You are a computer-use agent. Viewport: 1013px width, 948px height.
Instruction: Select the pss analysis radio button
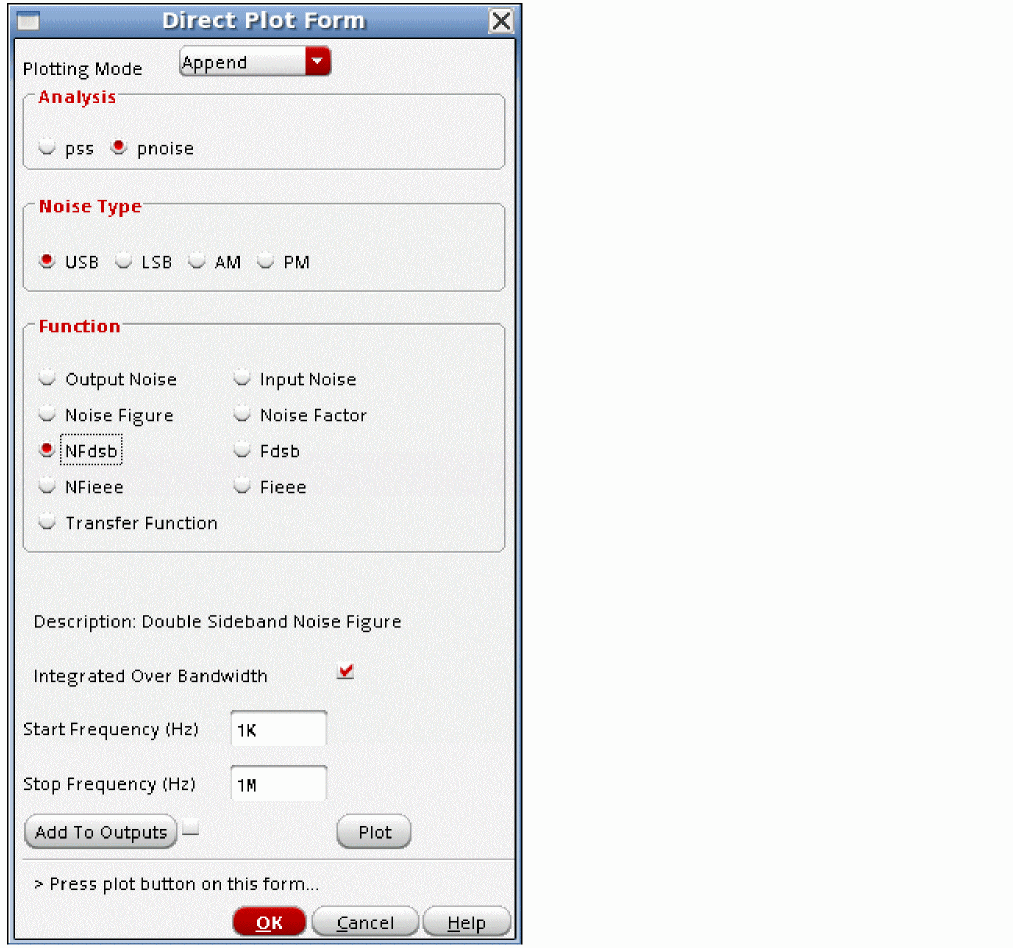coord(47,147)
